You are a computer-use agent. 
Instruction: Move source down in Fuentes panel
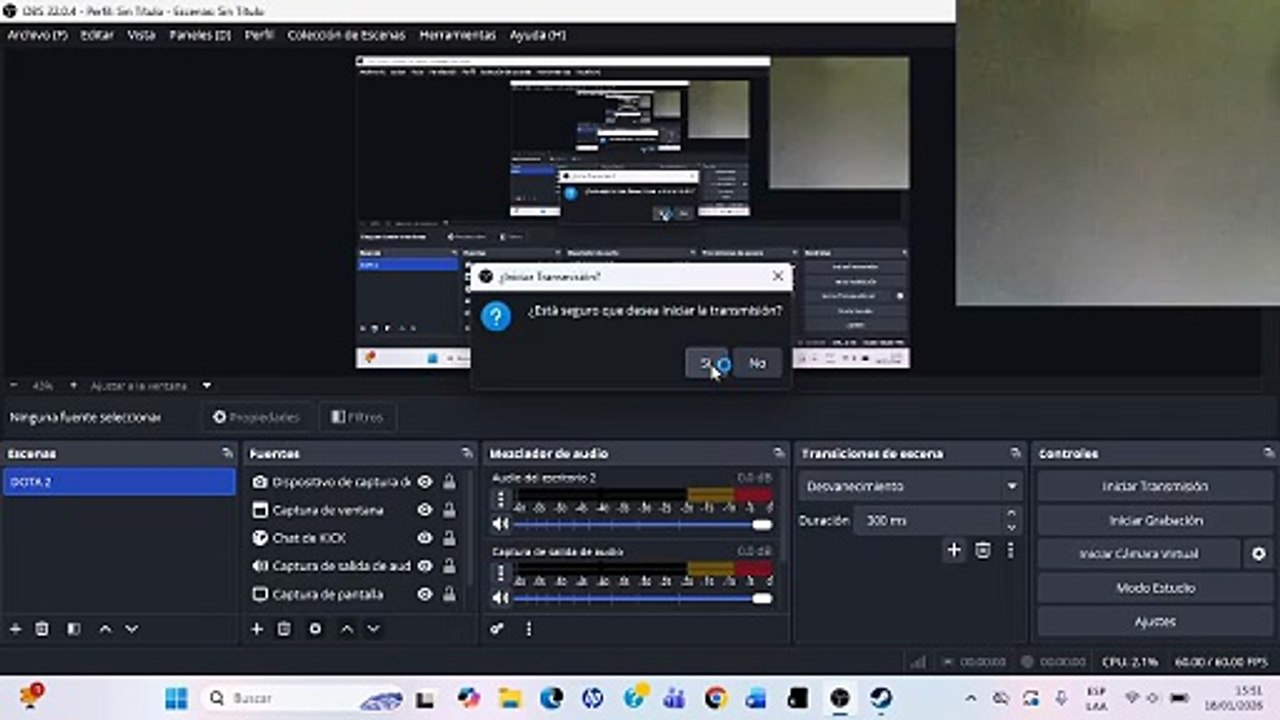(373, 629)
